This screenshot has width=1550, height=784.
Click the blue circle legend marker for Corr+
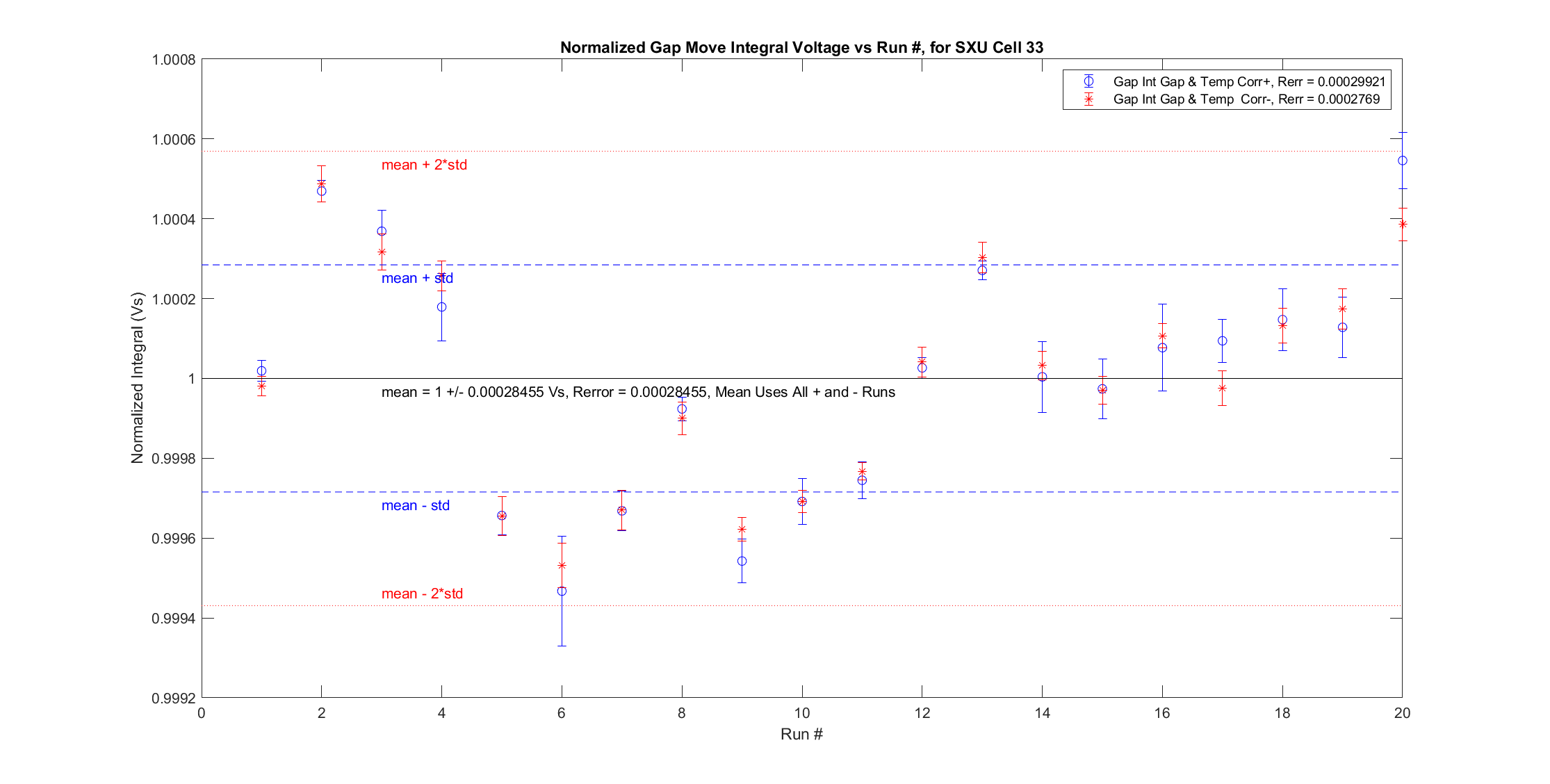coord(1088,81)
